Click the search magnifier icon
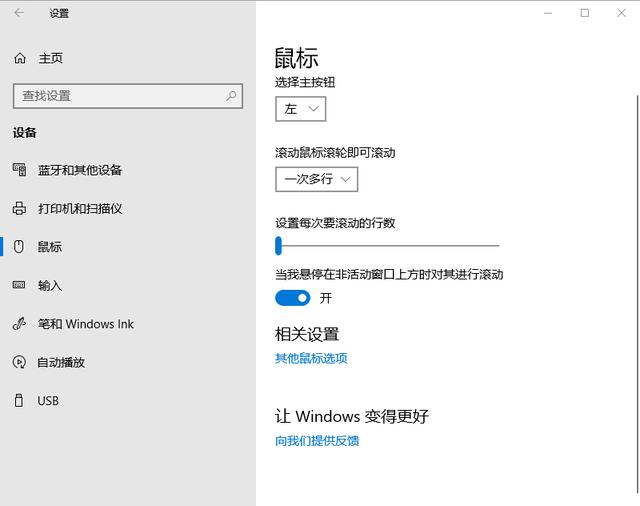Image resolution: width=640 pixels, height=506 pixels. pyautogui.click(x=231, y=96)
